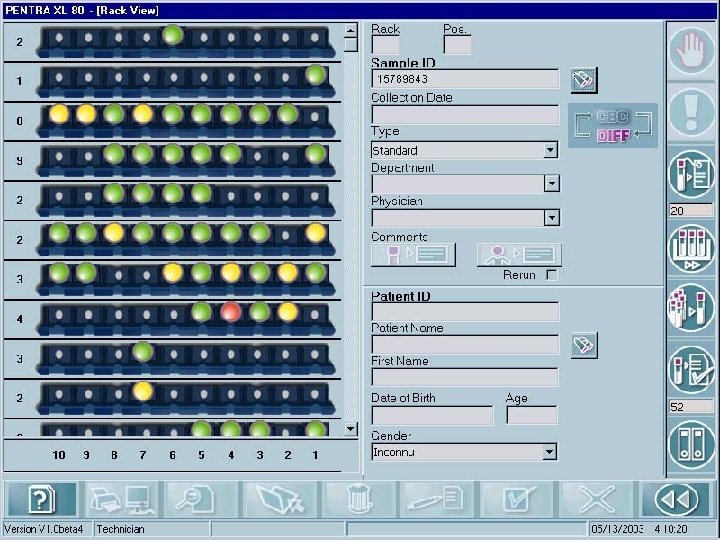The width and height of the screenshot is (720, 540).
Task: Click the printer and monitor icon
Action: (x=124, y=500)
